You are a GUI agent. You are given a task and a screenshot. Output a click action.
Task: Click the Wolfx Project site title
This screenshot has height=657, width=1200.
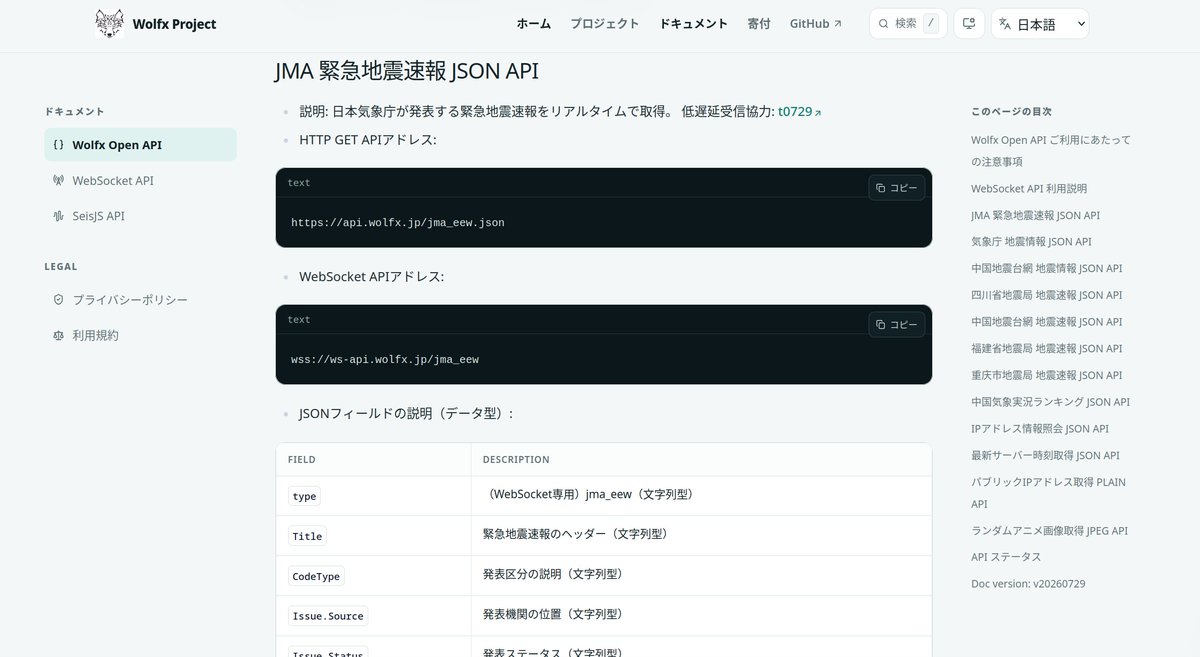coord(174,24)
